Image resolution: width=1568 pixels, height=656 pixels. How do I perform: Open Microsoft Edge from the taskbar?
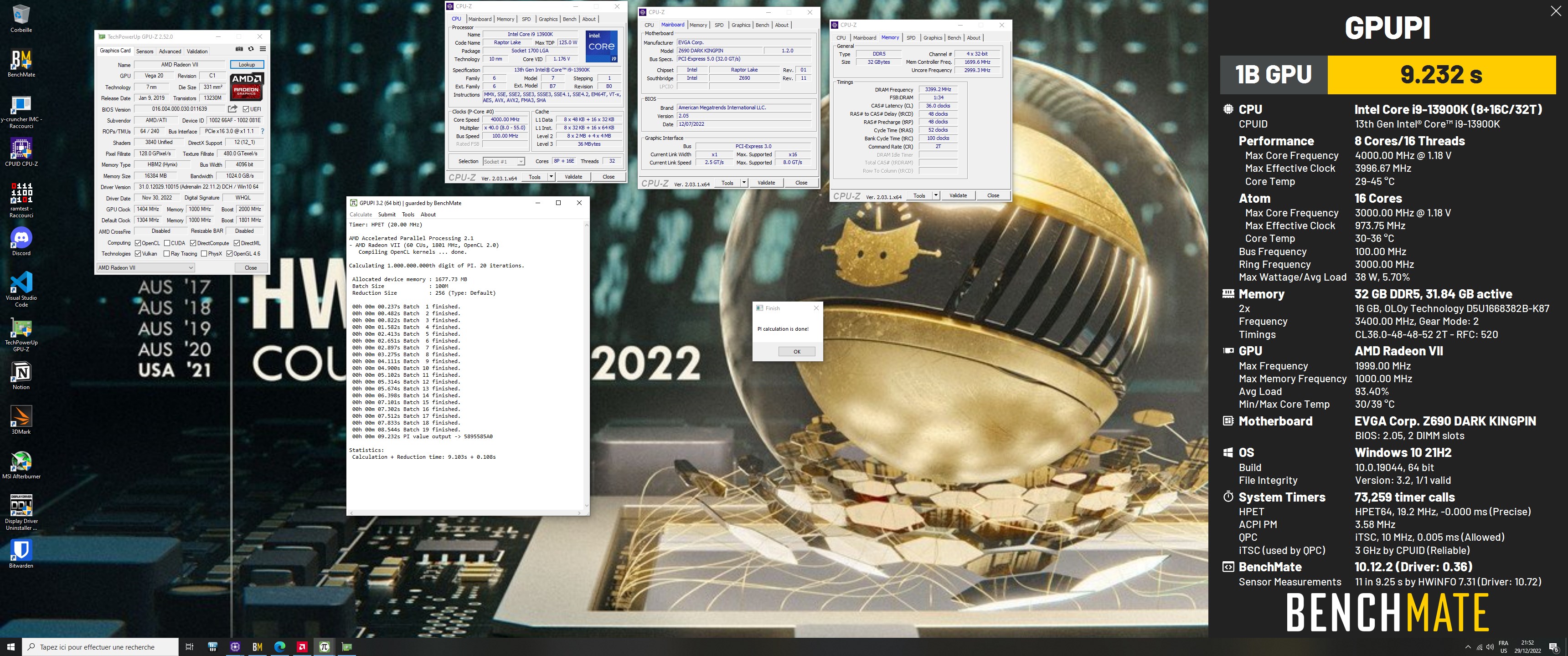(x=279, y=647)
